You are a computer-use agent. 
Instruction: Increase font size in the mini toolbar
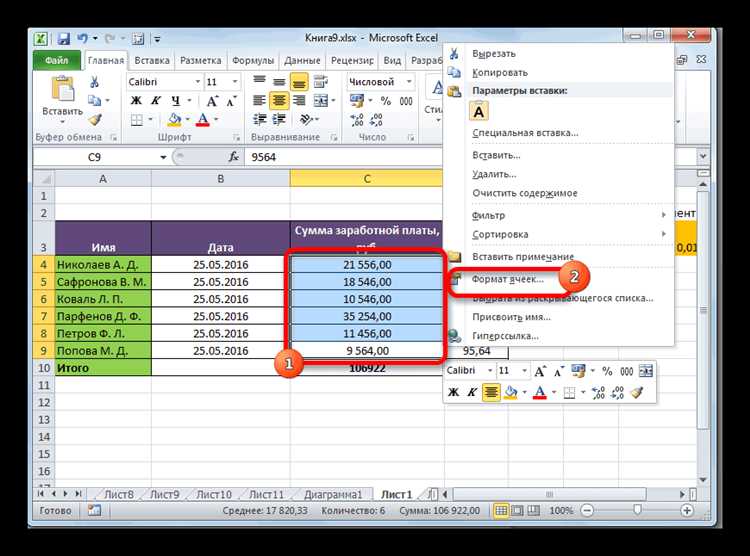[x=540, y=371]
